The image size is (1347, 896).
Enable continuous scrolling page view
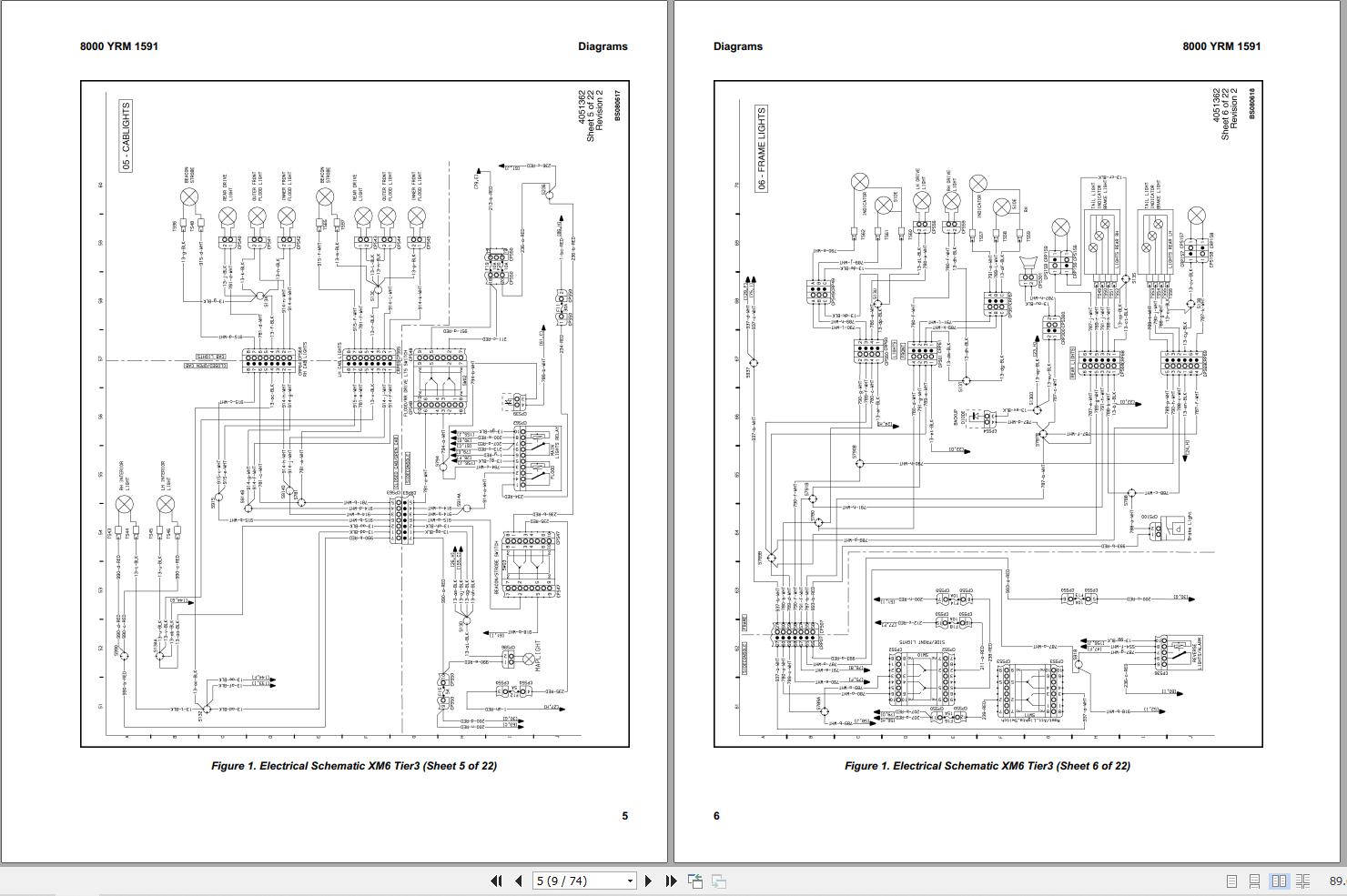[1255, 881]
